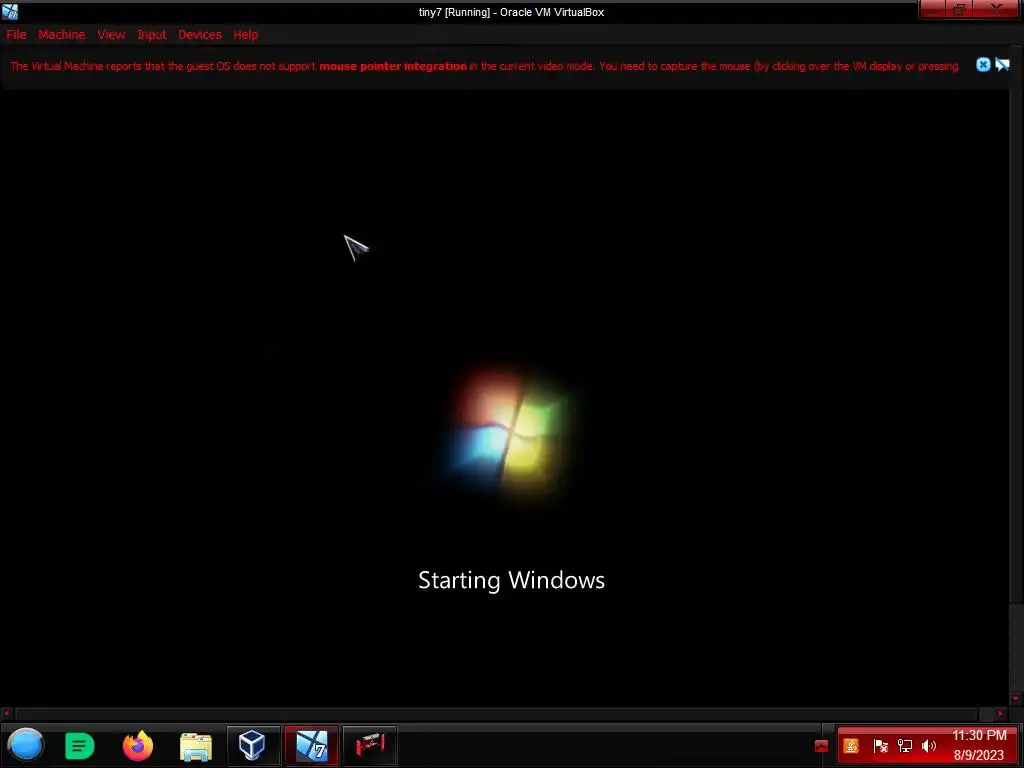Click the Starting Windows text in VM

tap(511, 580)
